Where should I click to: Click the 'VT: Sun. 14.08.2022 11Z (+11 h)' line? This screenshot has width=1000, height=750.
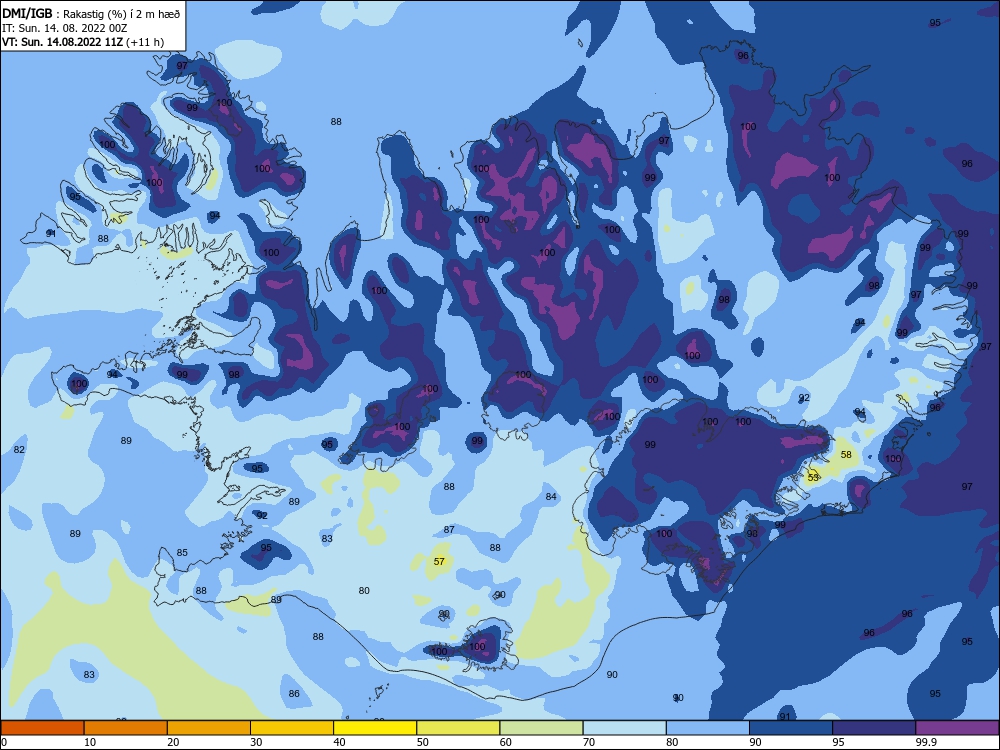tap(83, 42)
